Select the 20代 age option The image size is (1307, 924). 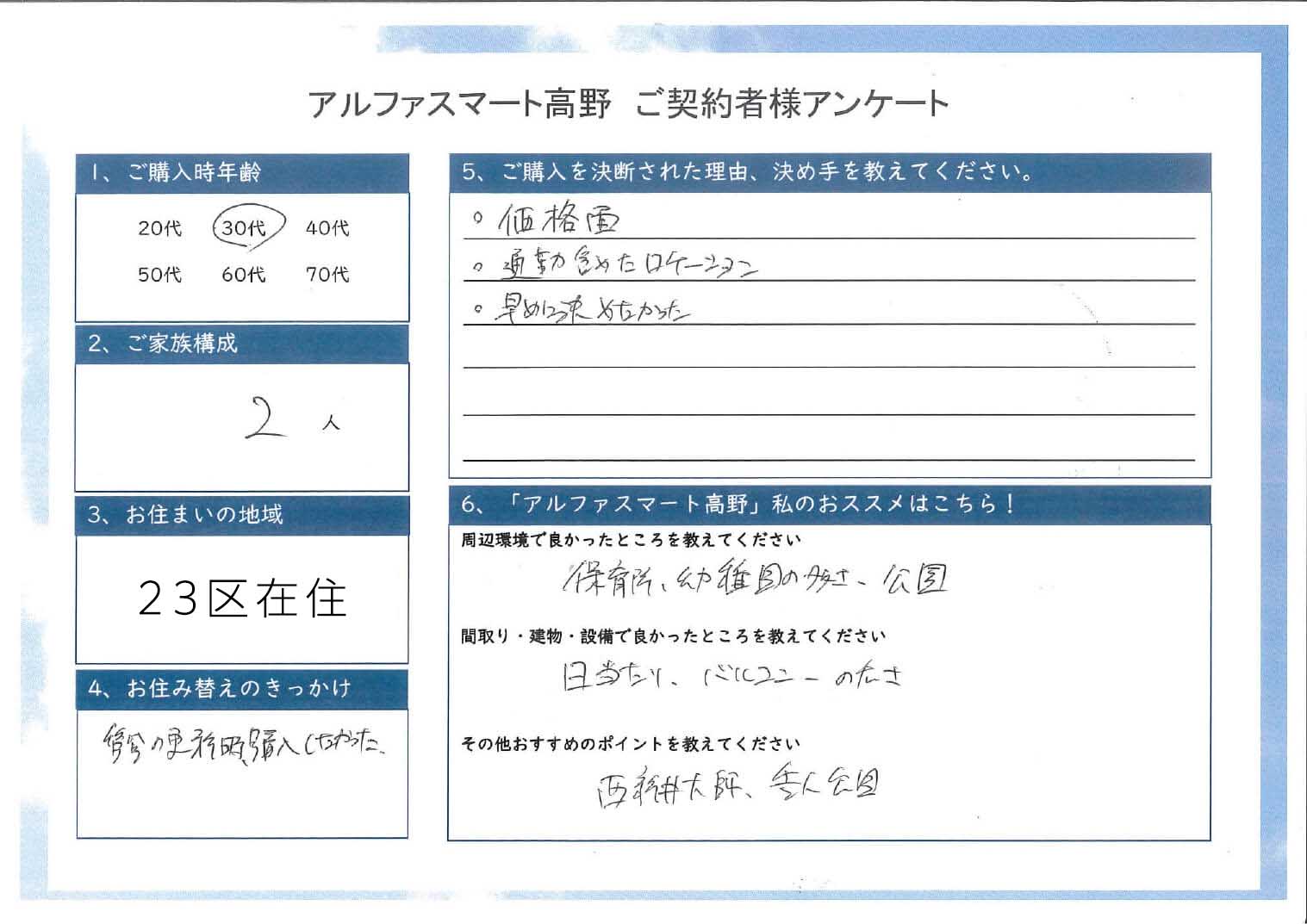click(159, 228)
